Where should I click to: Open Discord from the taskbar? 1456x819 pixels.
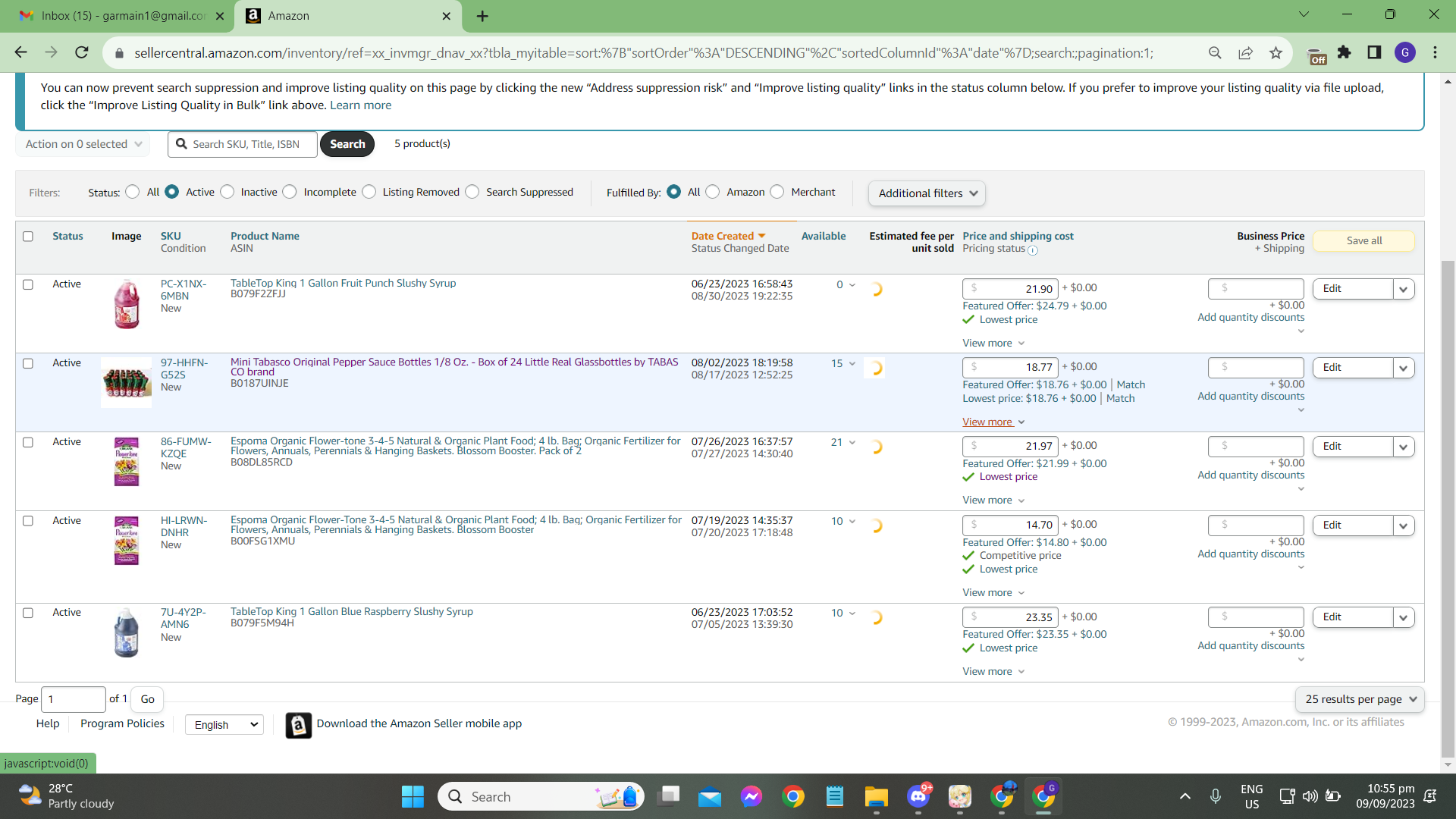pos(918,796)
